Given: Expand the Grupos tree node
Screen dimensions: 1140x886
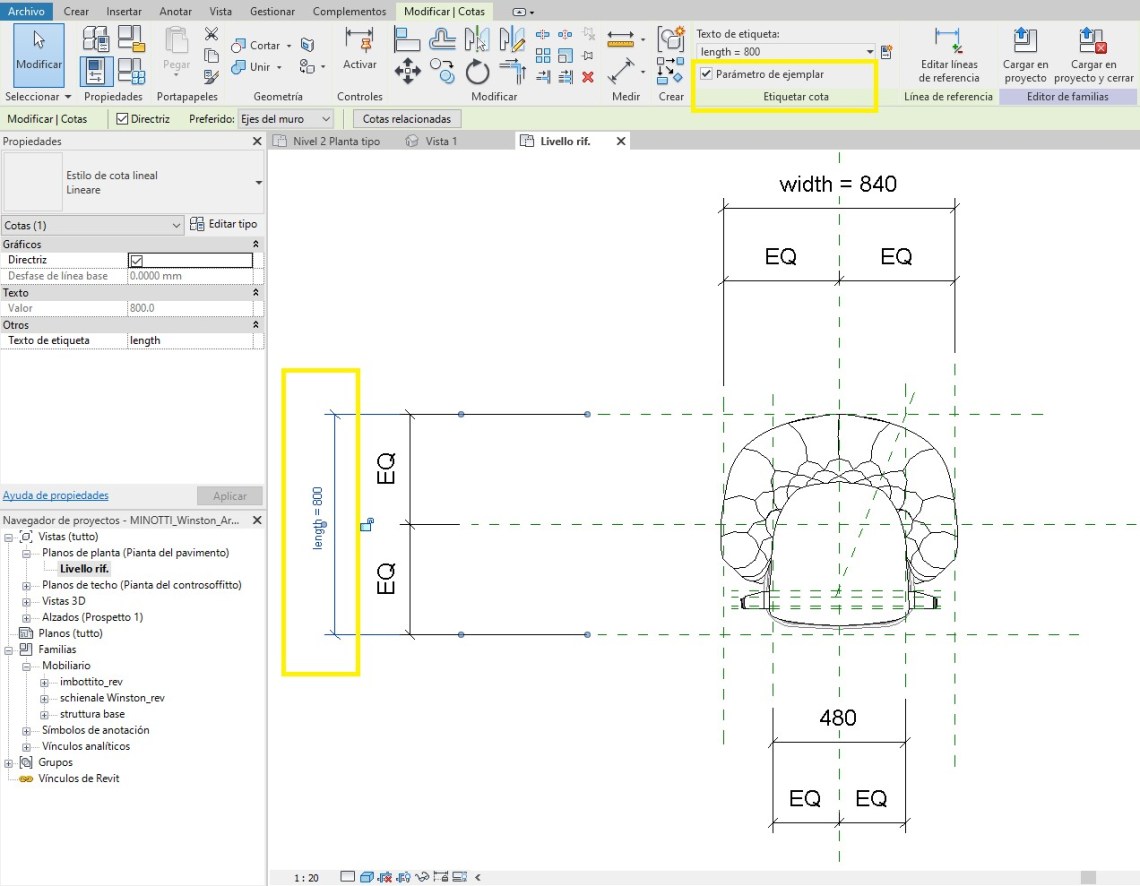Looking at the screenshot, I should (x=9, y=762).
